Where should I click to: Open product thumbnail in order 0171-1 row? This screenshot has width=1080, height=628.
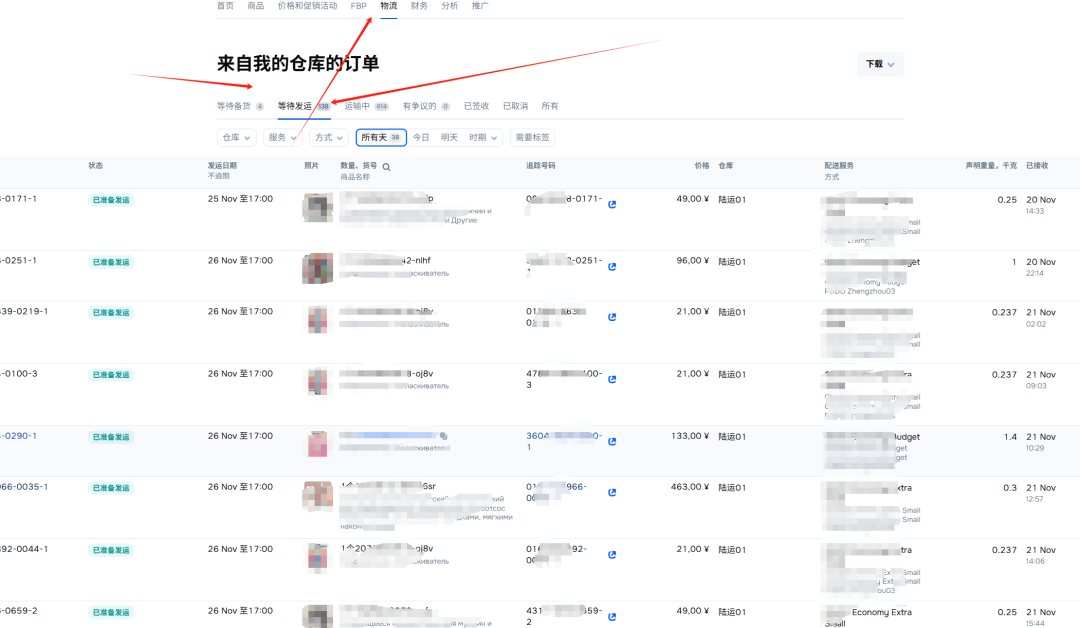tap(318, 207)
